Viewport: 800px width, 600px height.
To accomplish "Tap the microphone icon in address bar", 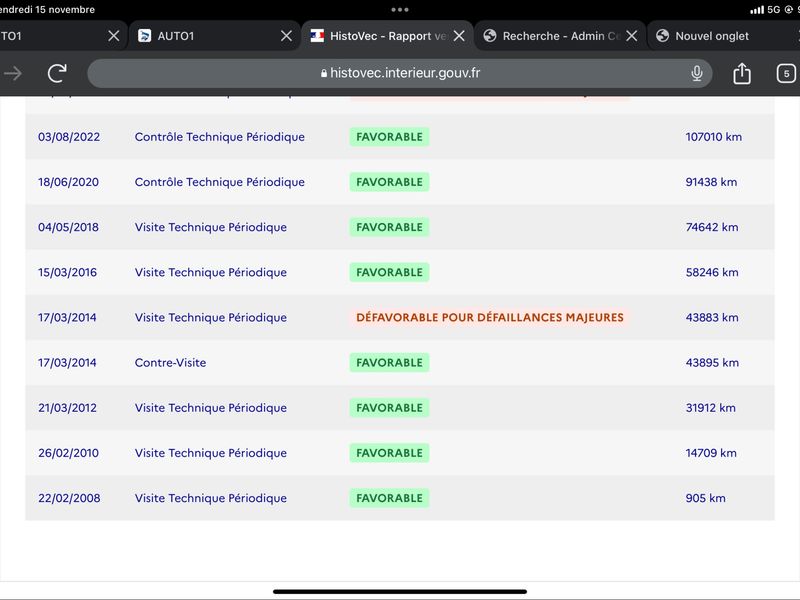I will click(696, 73).
